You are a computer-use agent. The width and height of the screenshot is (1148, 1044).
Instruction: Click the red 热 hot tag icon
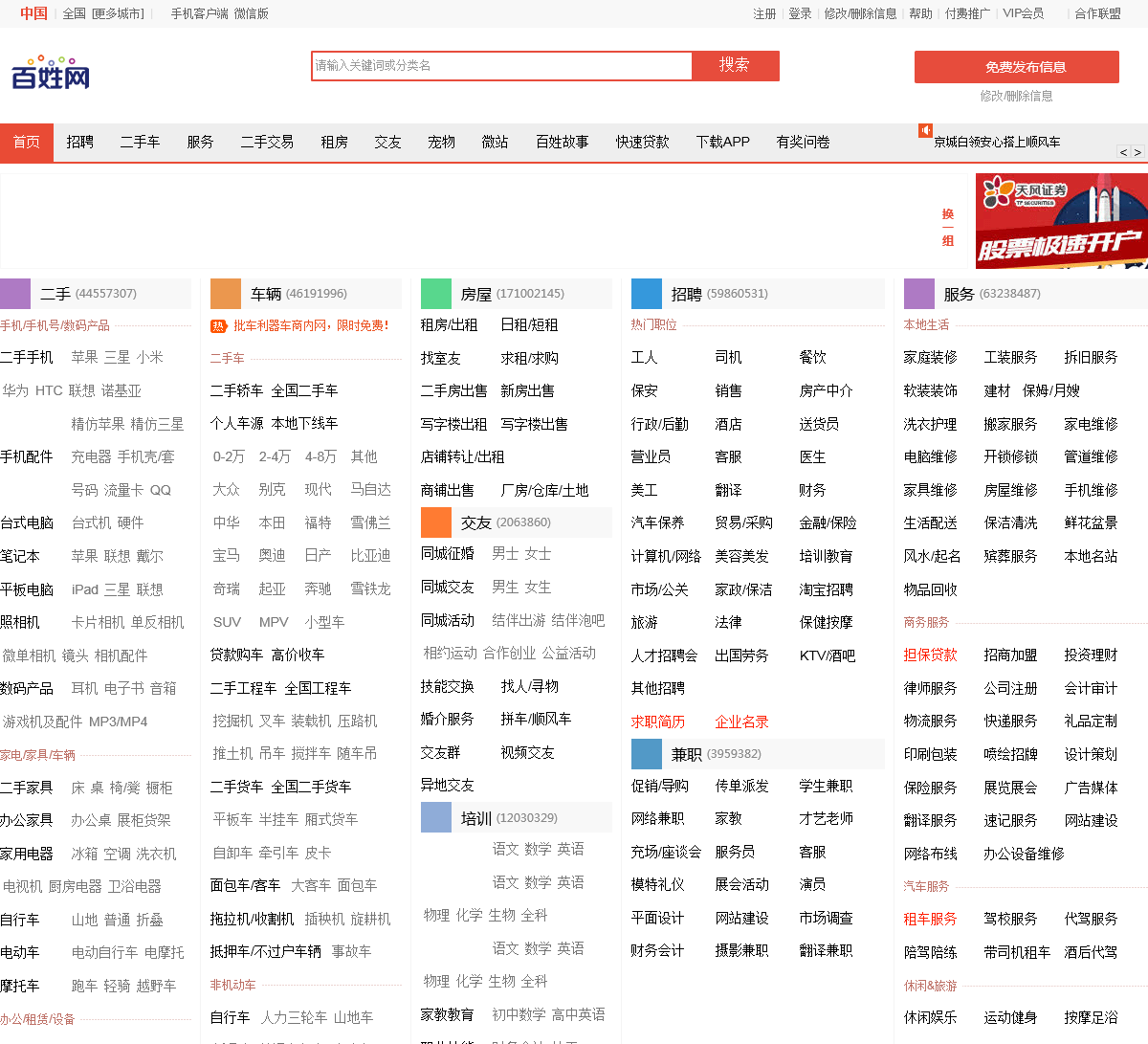click(217, 326)
